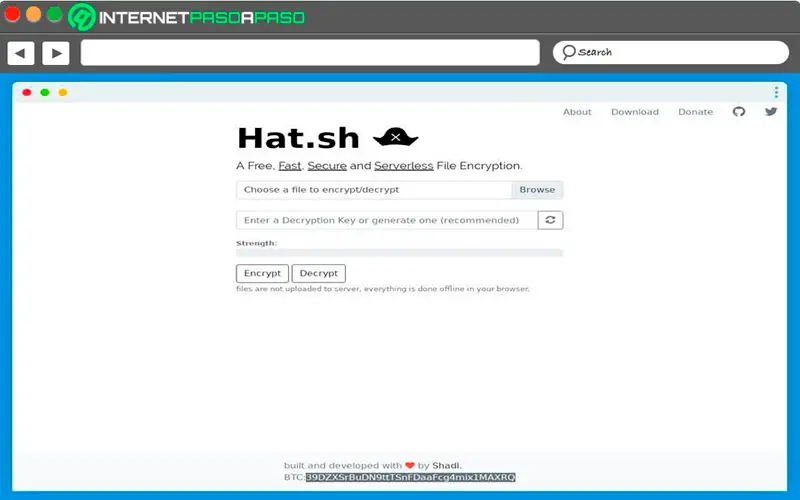Viewport: 800px width, 500px height.
Task: Open the Download page
Action: click(x=635, y=112)
